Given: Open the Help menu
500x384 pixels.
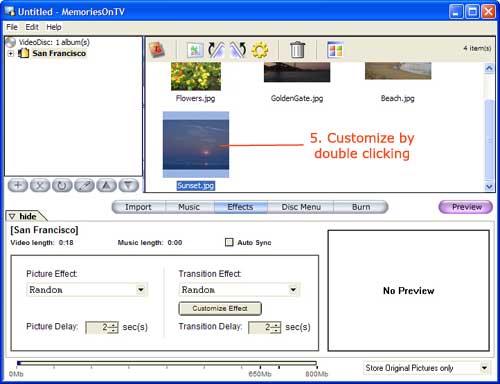Looking at the screenshot, I should pyautogui.click(x=54, y=27).
